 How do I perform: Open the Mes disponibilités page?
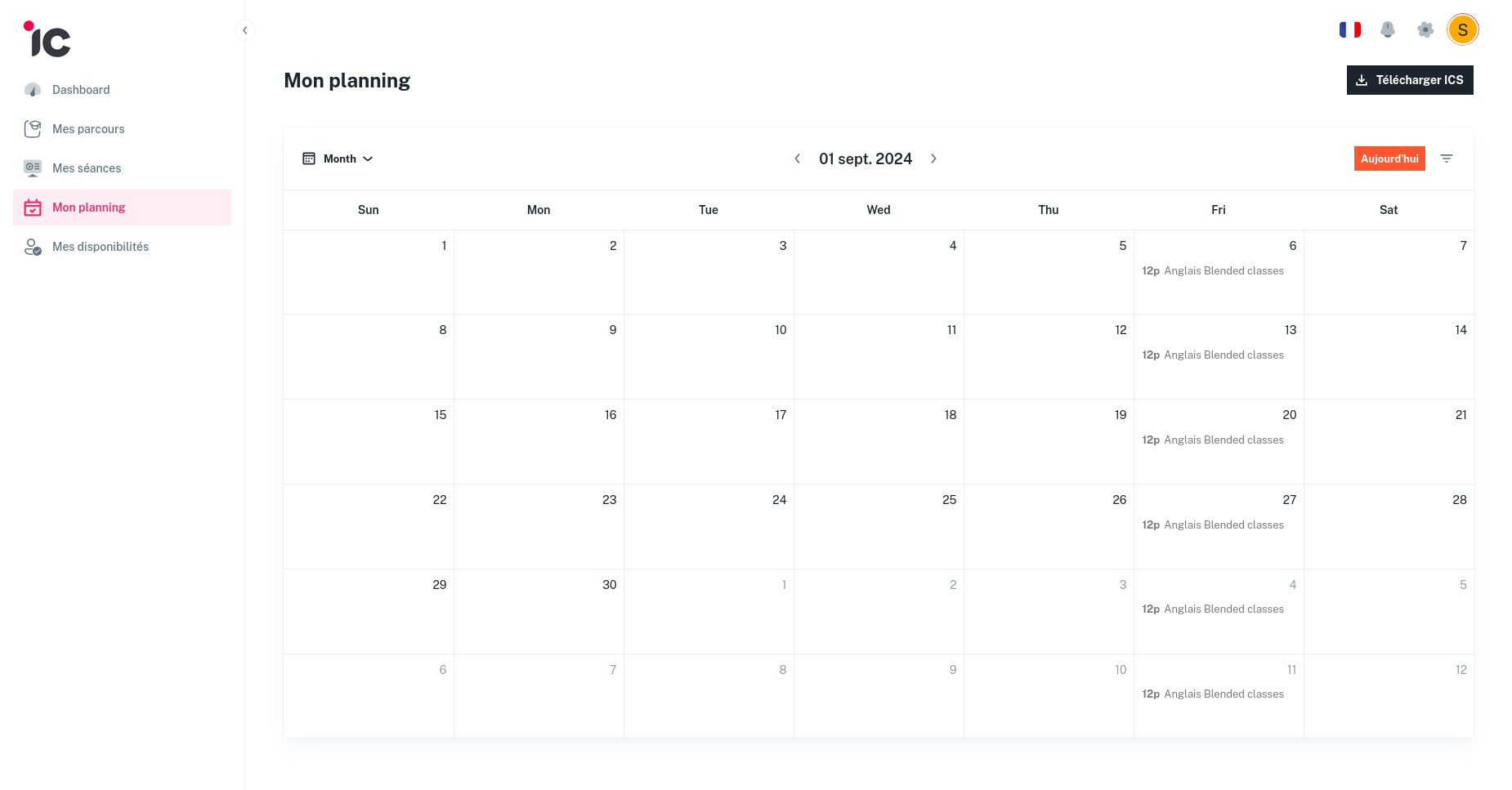[x=101, y=246]
